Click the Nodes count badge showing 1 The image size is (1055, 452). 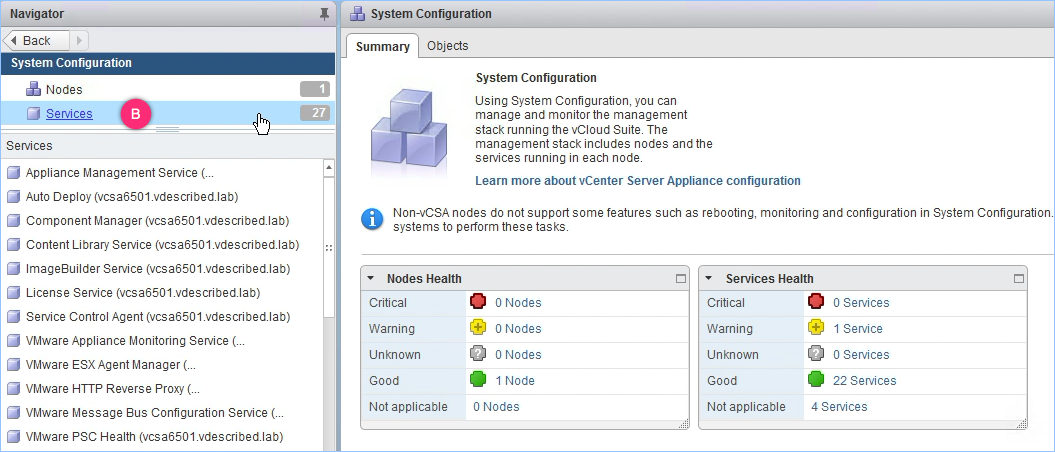[x=315, y=89]
